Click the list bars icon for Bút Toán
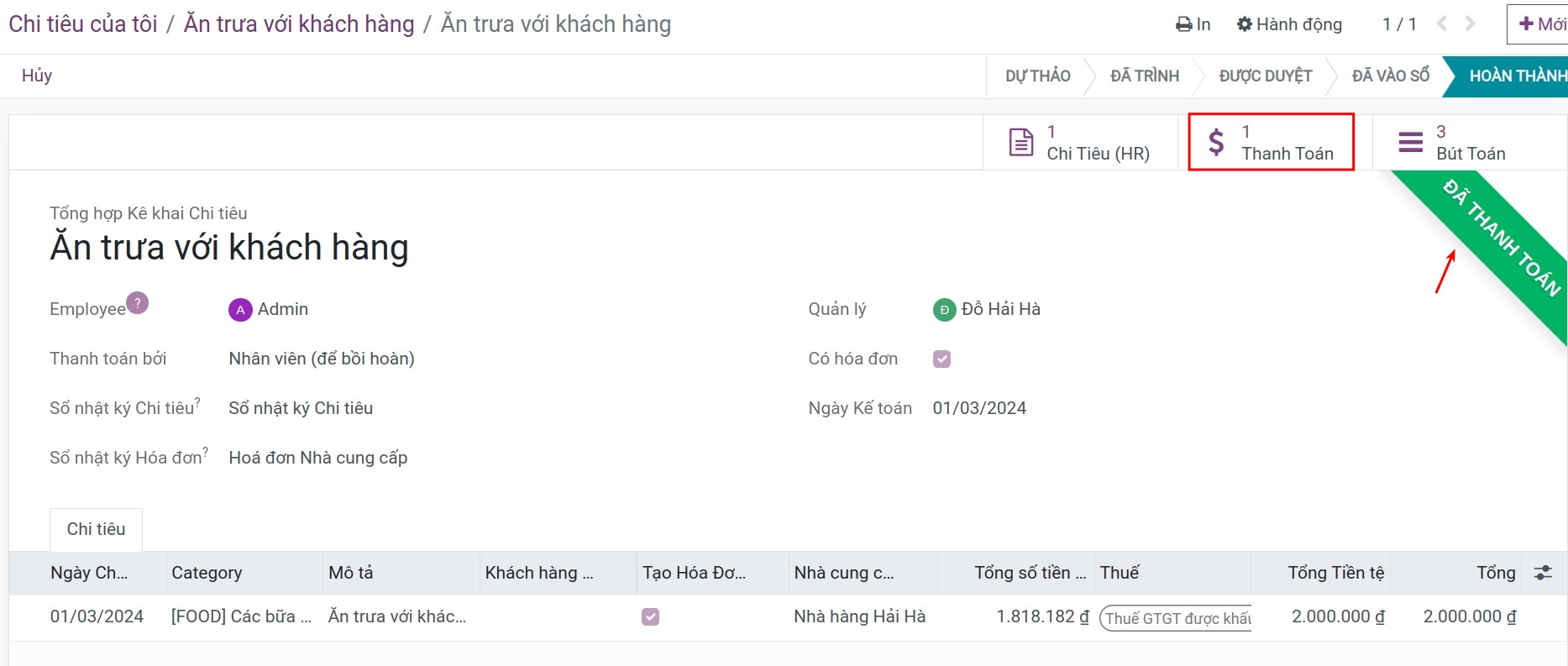 [1411, 143]
